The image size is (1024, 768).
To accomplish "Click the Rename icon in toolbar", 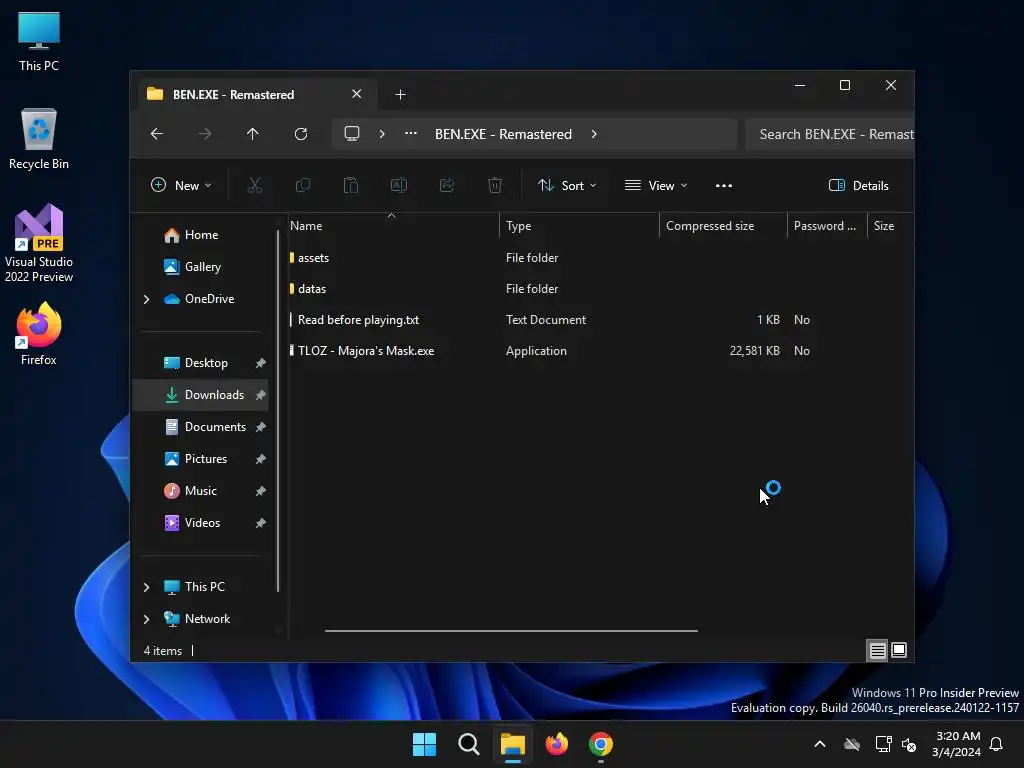I will pyautogui.click(x=399, y=185).
